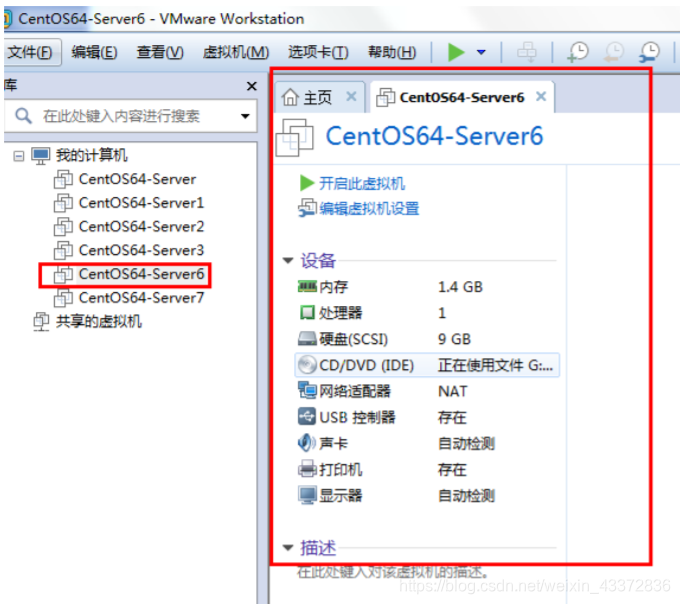680x604 pixels.
Task: Open the 处理器 processor device row
Action: tap(427, 313)
